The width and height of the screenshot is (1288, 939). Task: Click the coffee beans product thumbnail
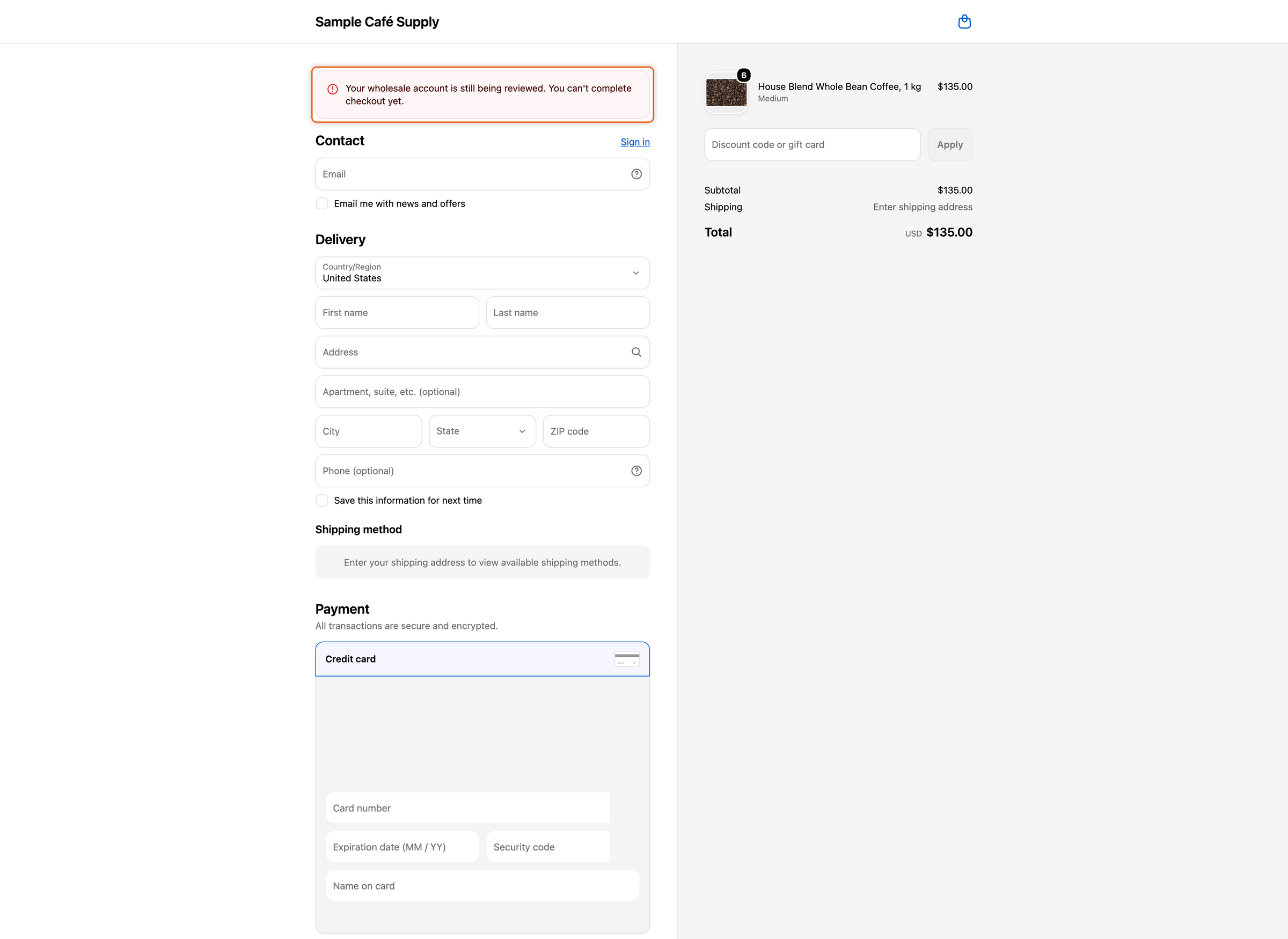click(726, 93)
